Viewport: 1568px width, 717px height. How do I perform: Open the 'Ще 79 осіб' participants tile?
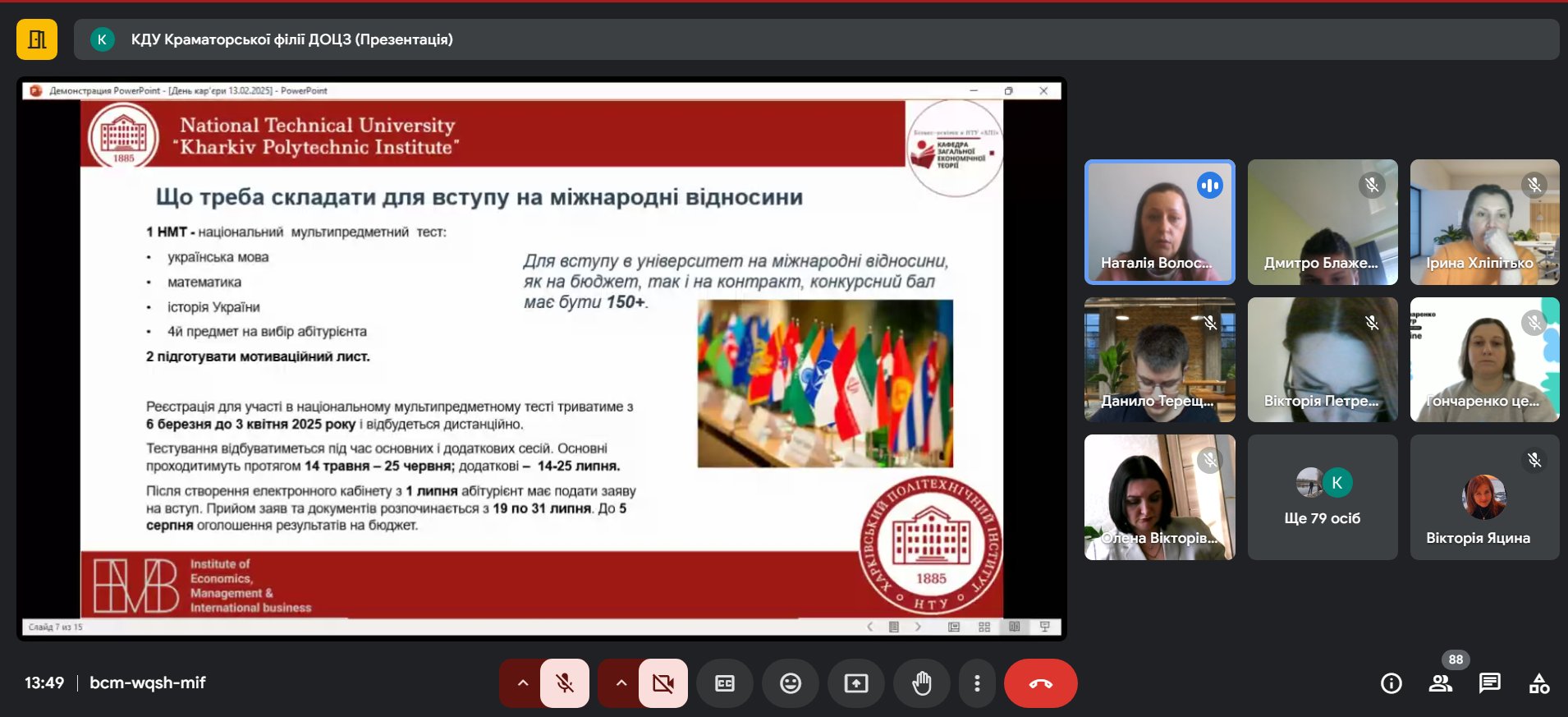coord(1322,498)
